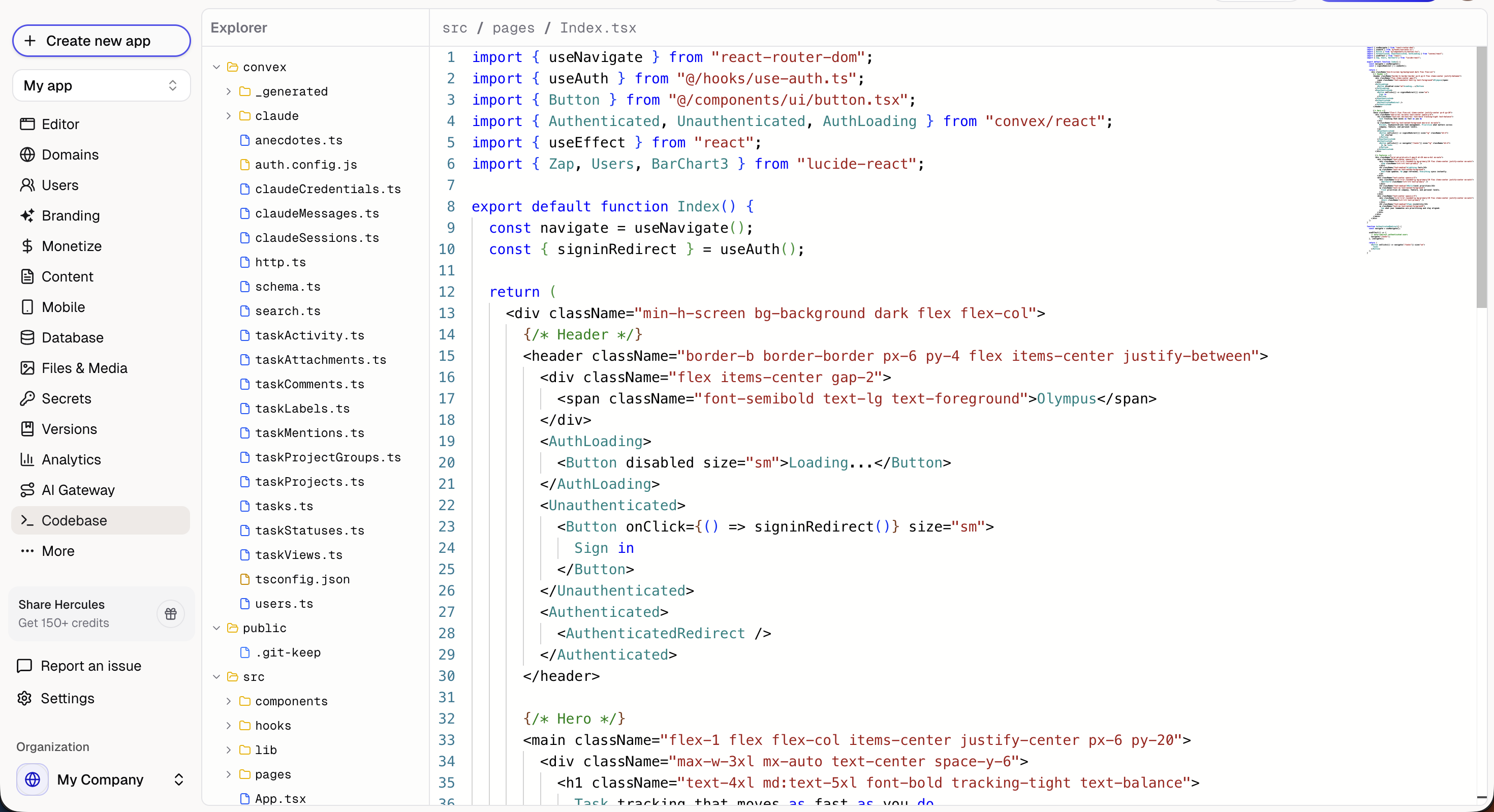The height and width of the screenshot is (812, 1494).
Task: Select the Users people icon
Action: (x=28, y=184)
